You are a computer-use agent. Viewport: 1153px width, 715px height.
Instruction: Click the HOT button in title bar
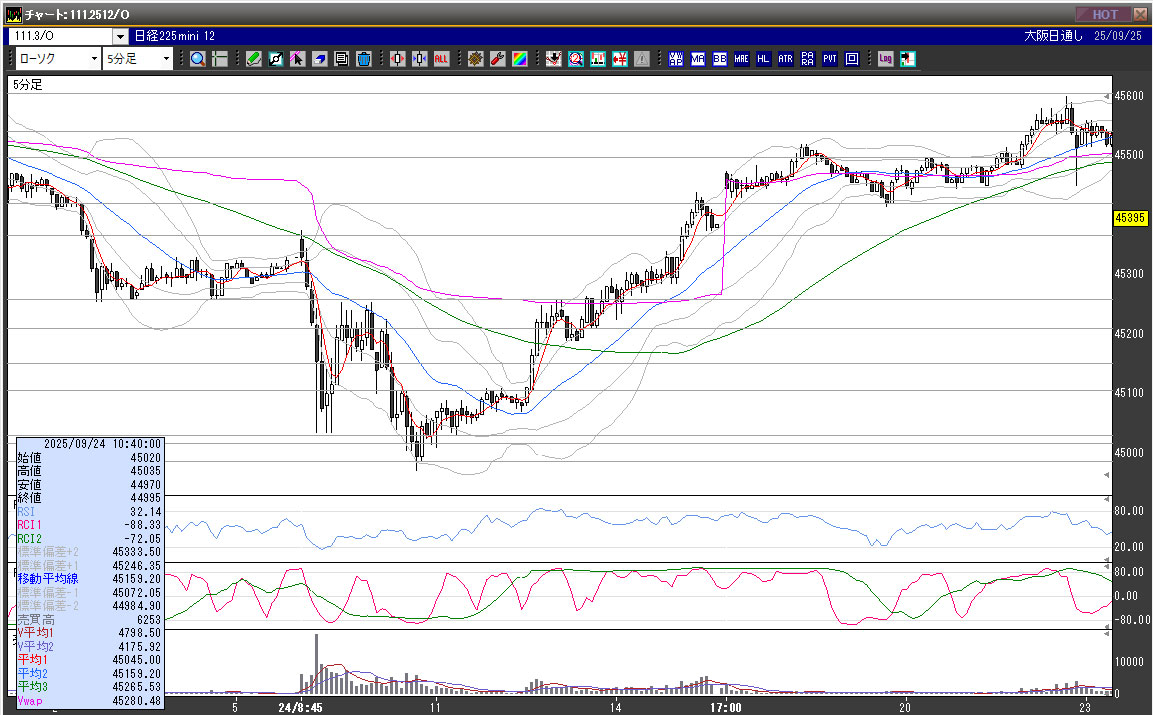[1104, 14]
